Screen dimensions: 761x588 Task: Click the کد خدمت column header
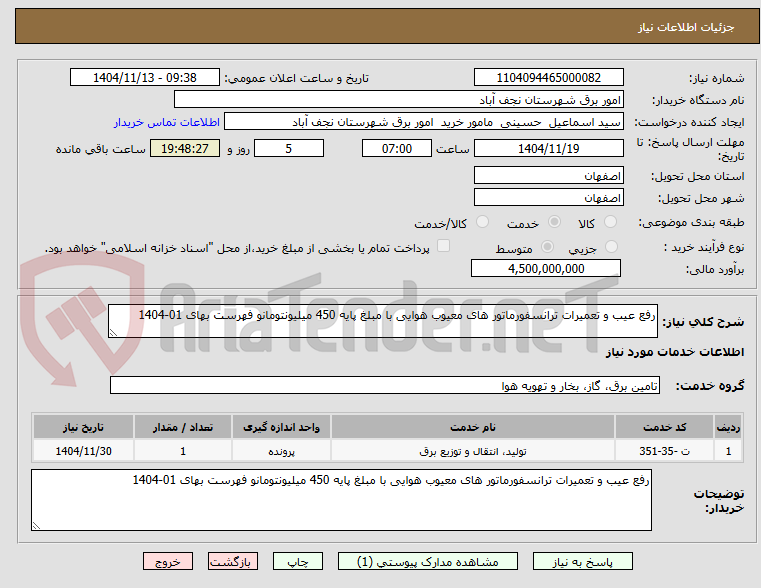(x=664, y=427)
